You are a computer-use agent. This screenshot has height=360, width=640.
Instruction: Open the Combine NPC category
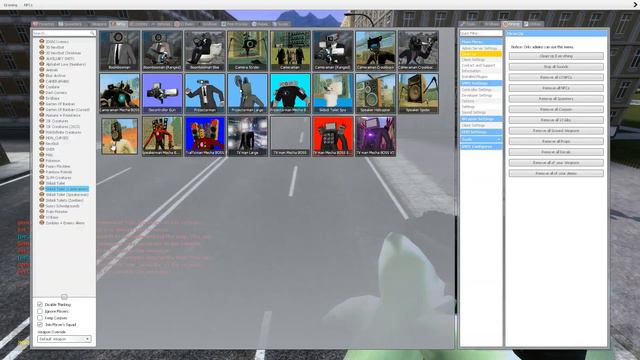[53, 87]
